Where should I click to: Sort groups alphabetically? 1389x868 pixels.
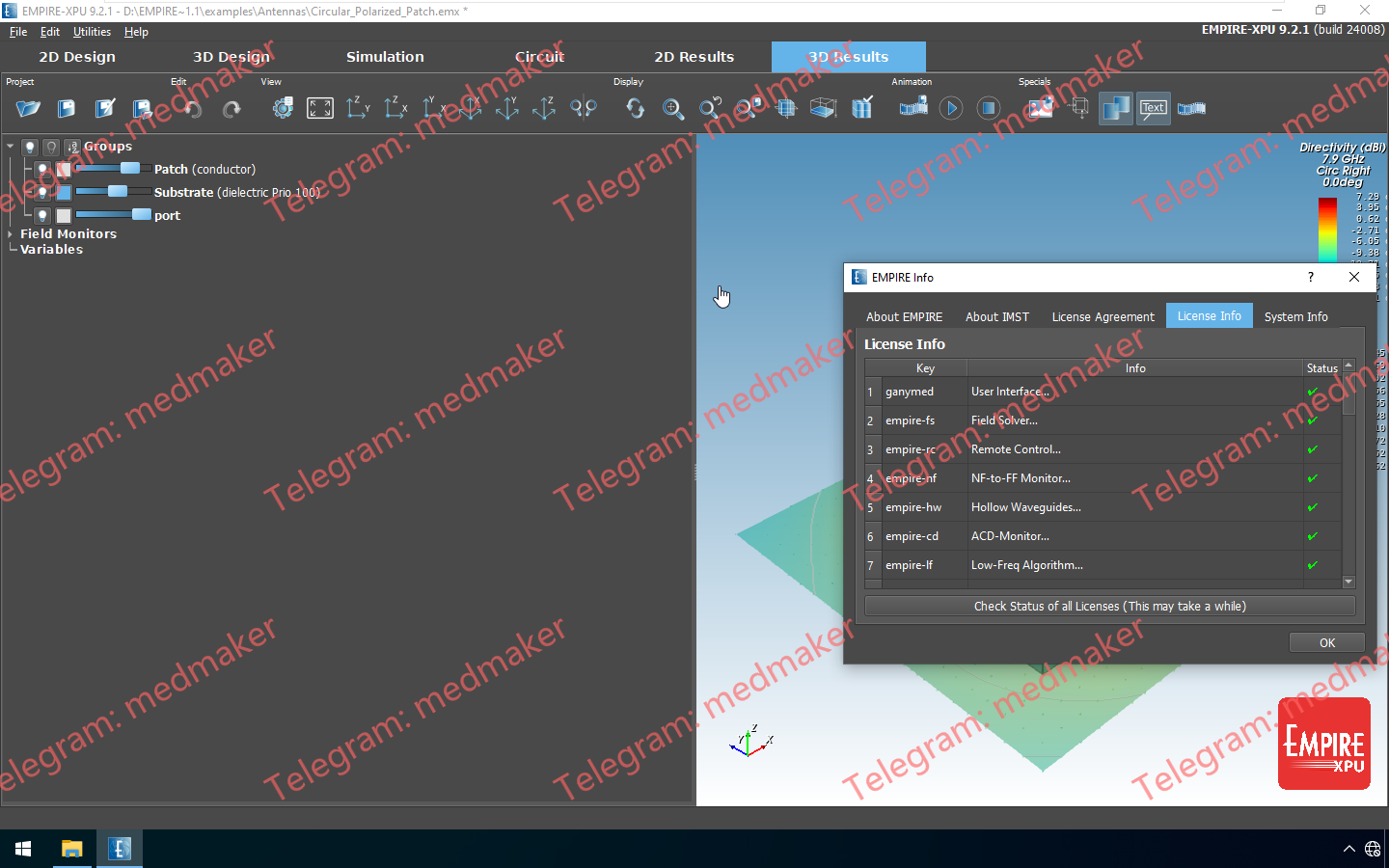[x=72, y=147]
